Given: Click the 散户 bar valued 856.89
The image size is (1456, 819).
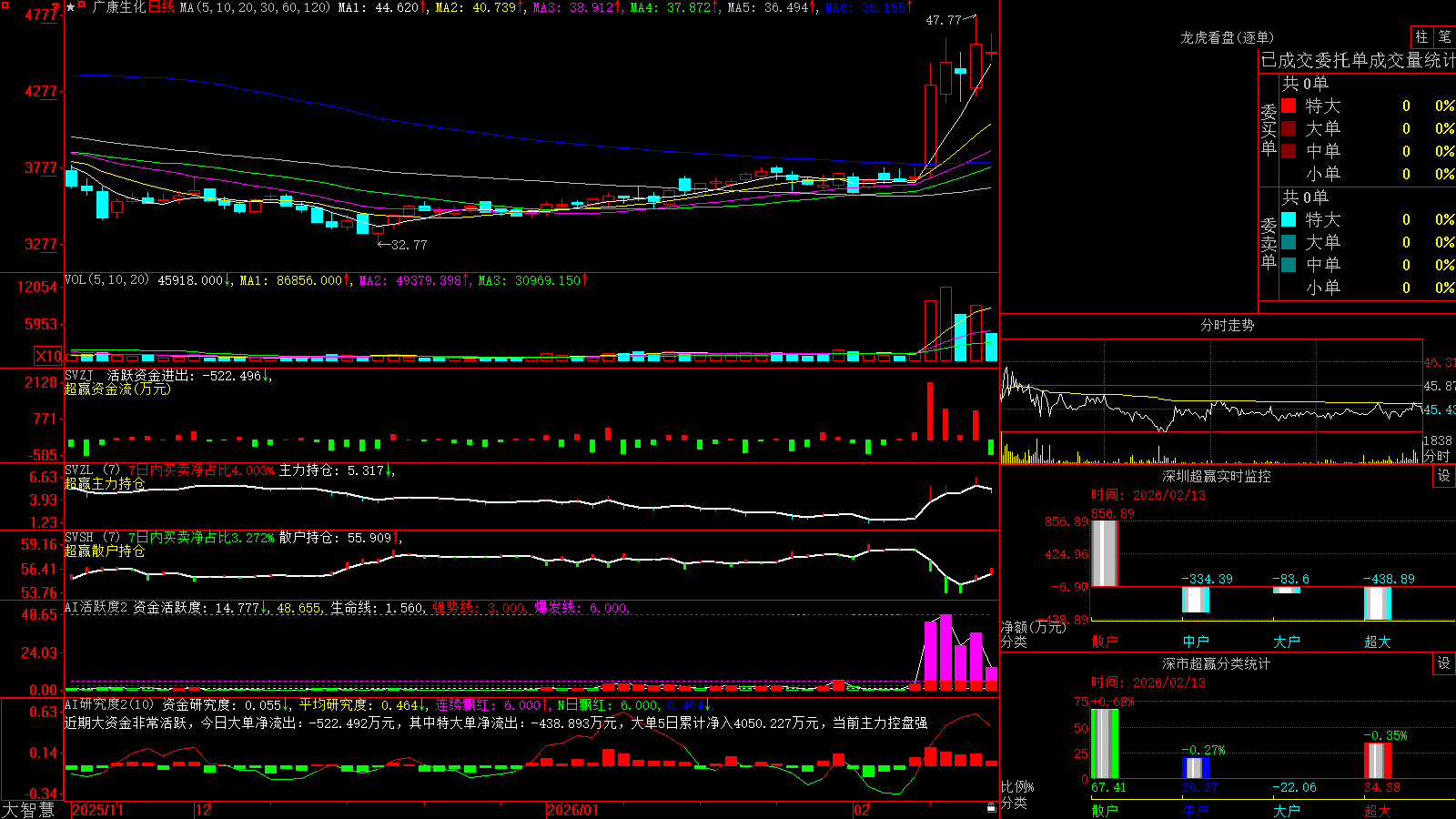Looking at the screenshot, I should click(1105, 553).
